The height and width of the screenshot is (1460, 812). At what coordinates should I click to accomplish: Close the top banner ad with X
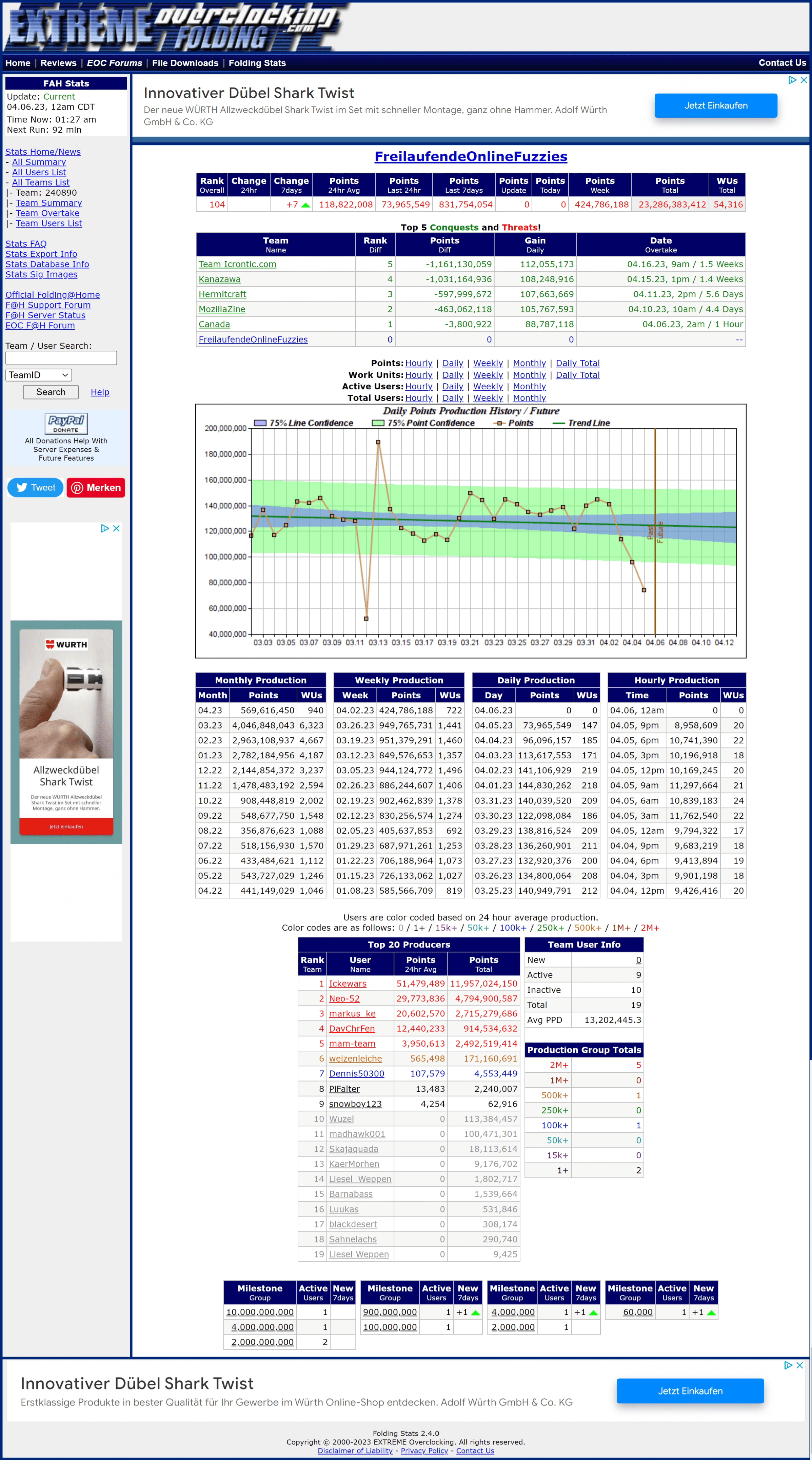click(804, 80)
